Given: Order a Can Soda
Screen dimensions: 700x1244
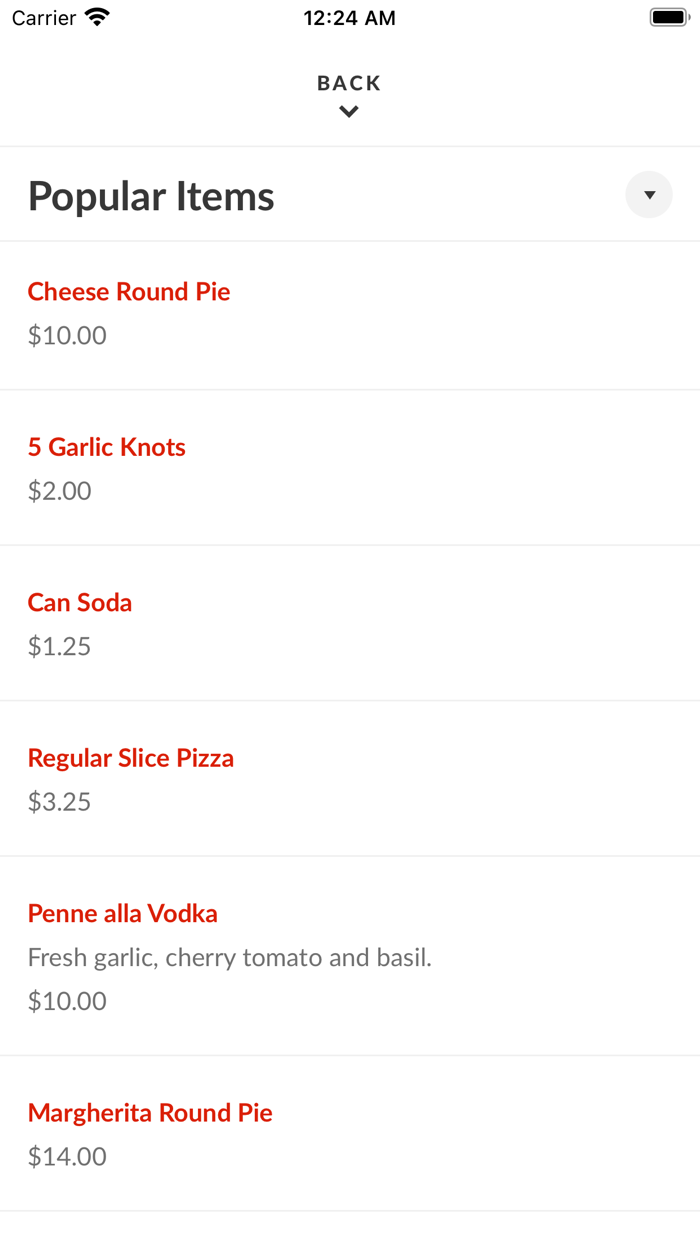Looking at the screenshot, I should click(x=80, y=602).
